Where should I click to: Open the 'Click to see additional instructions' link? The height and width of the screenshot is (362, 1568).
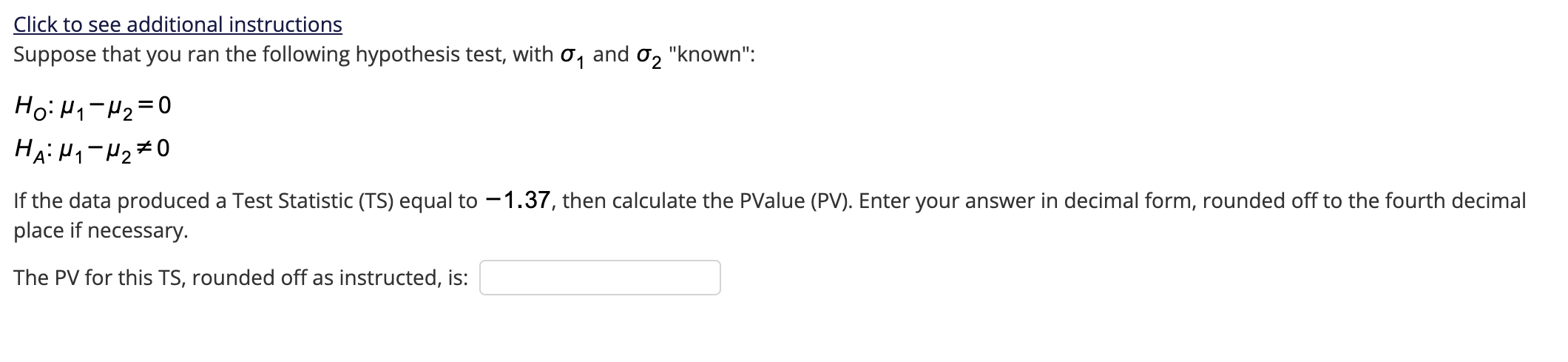point(178,24)
